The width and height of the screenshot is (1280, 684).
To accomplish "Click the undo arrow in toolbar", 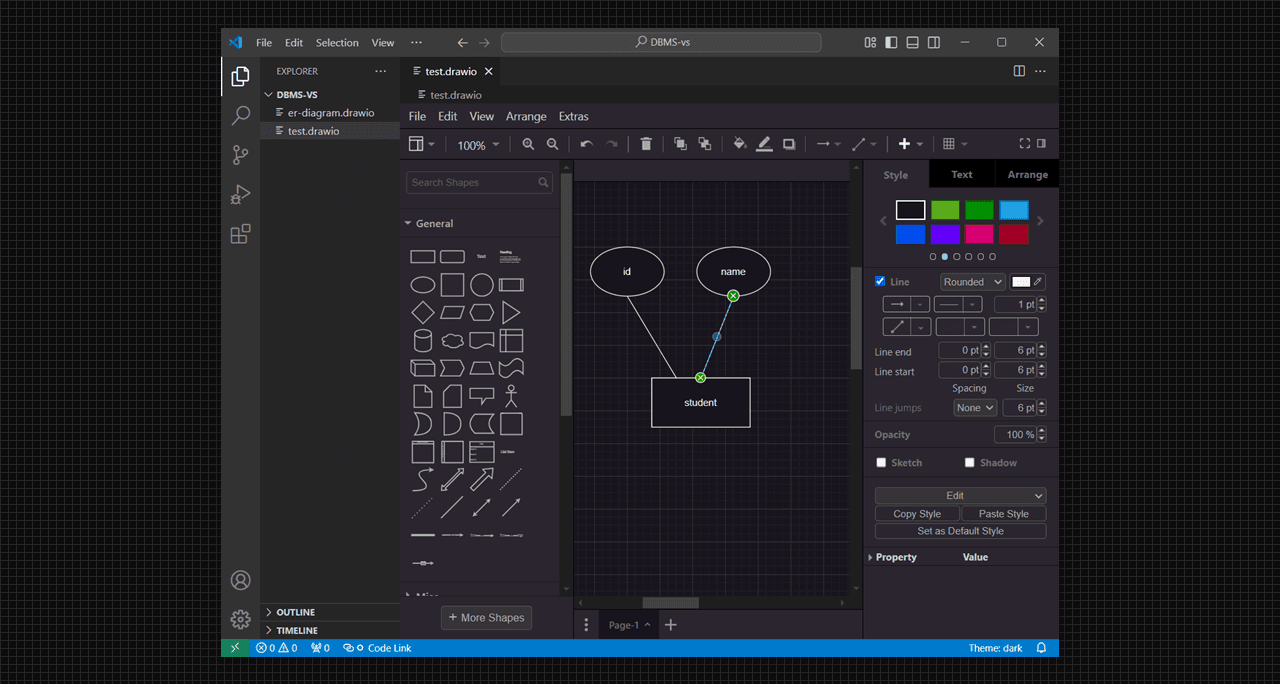I will coord(586,144).
